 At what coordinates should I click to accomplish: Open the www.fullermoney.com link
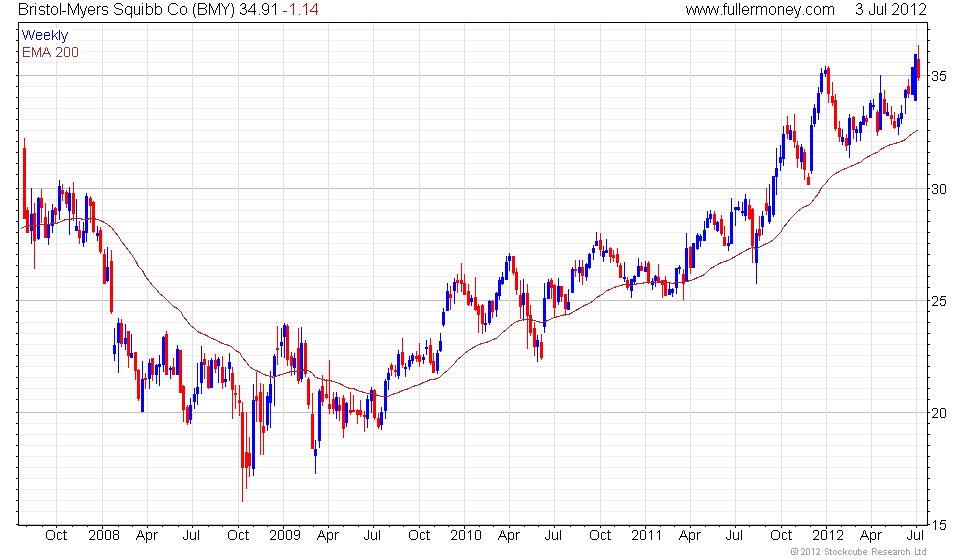pyautogui.click(x=760, y=10)
